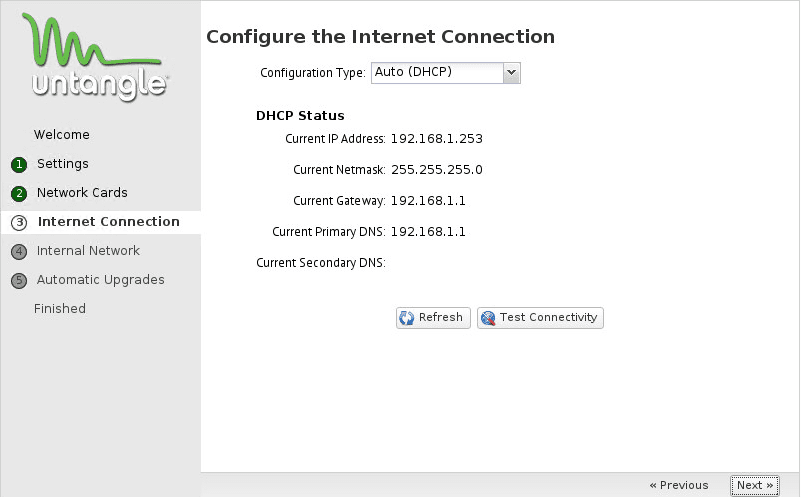Click the step 4 gray circle icon

(x=19, y=251)
